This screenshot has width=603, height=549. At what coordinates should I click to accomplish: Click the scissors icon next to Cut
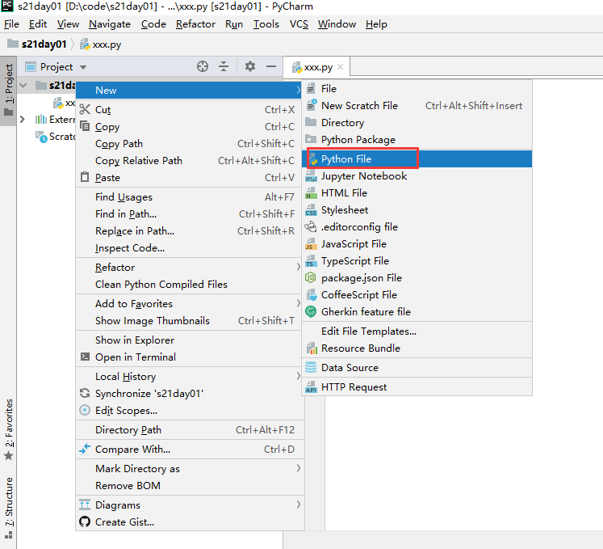tap(85, 110)
